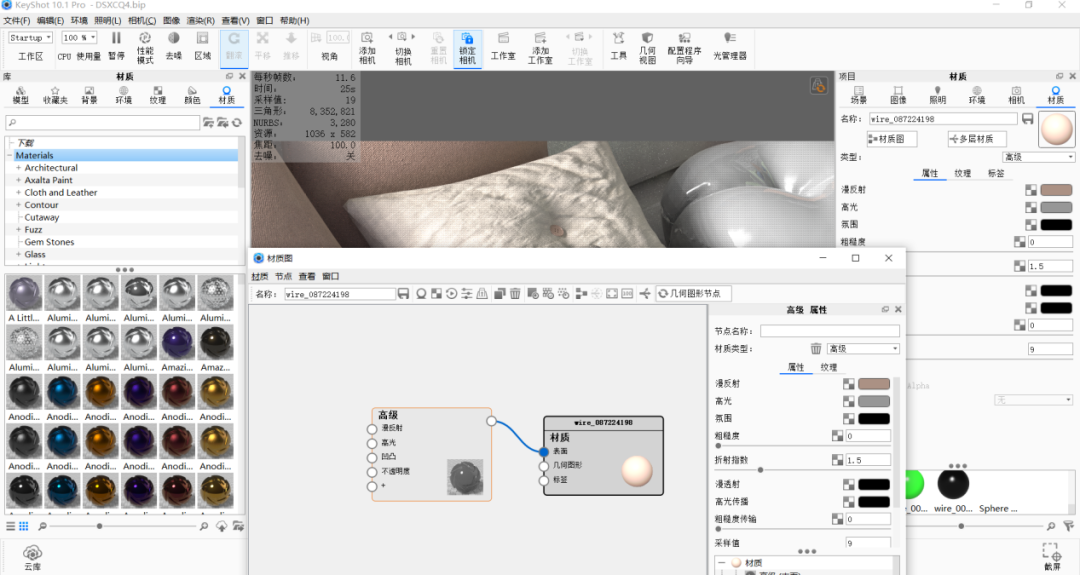1080x575 pixels.
Task: Click the fit-to-frame icon in Material Graph toolbar
Action: click(x=612, y=294)
